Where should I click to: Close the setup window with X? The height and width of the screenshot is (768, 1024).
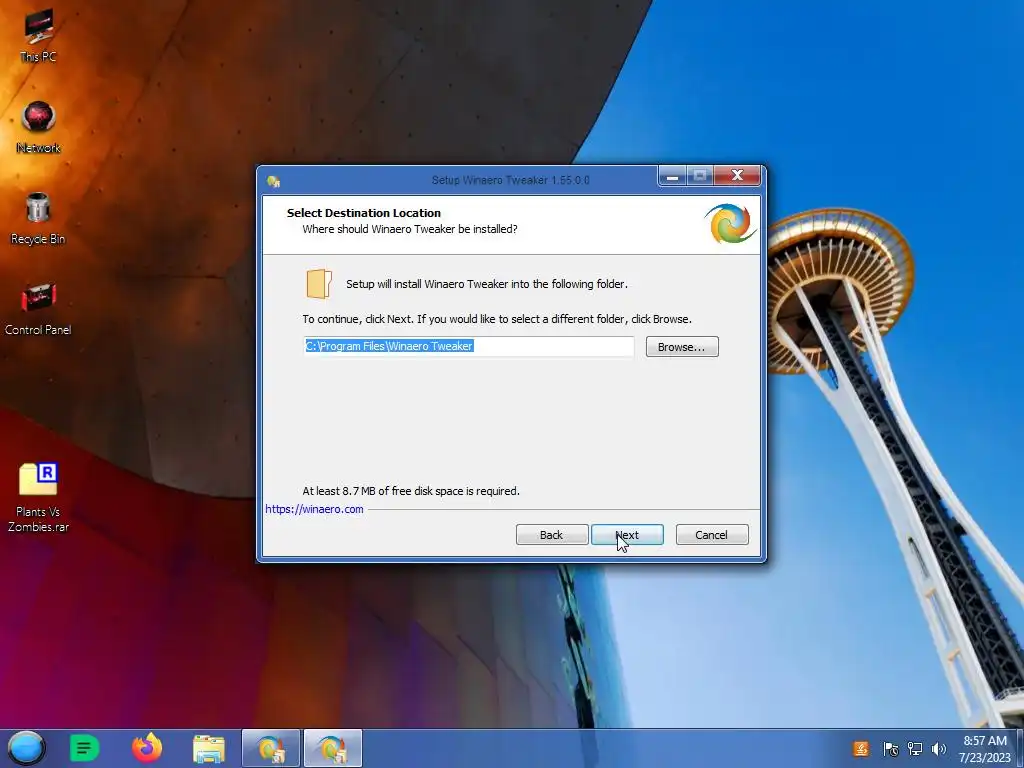[x=737, y=176]
